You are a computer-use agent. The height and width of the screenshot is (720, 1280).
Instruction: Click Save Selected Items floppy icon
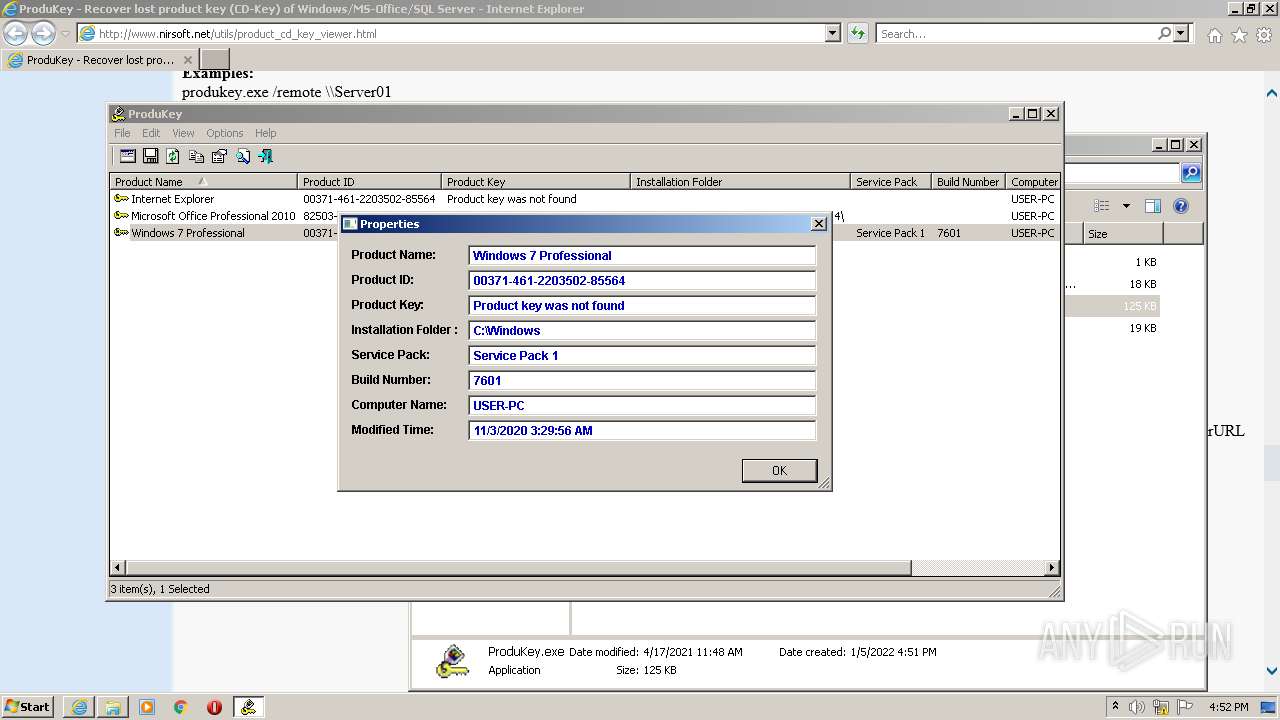(150, 156)
